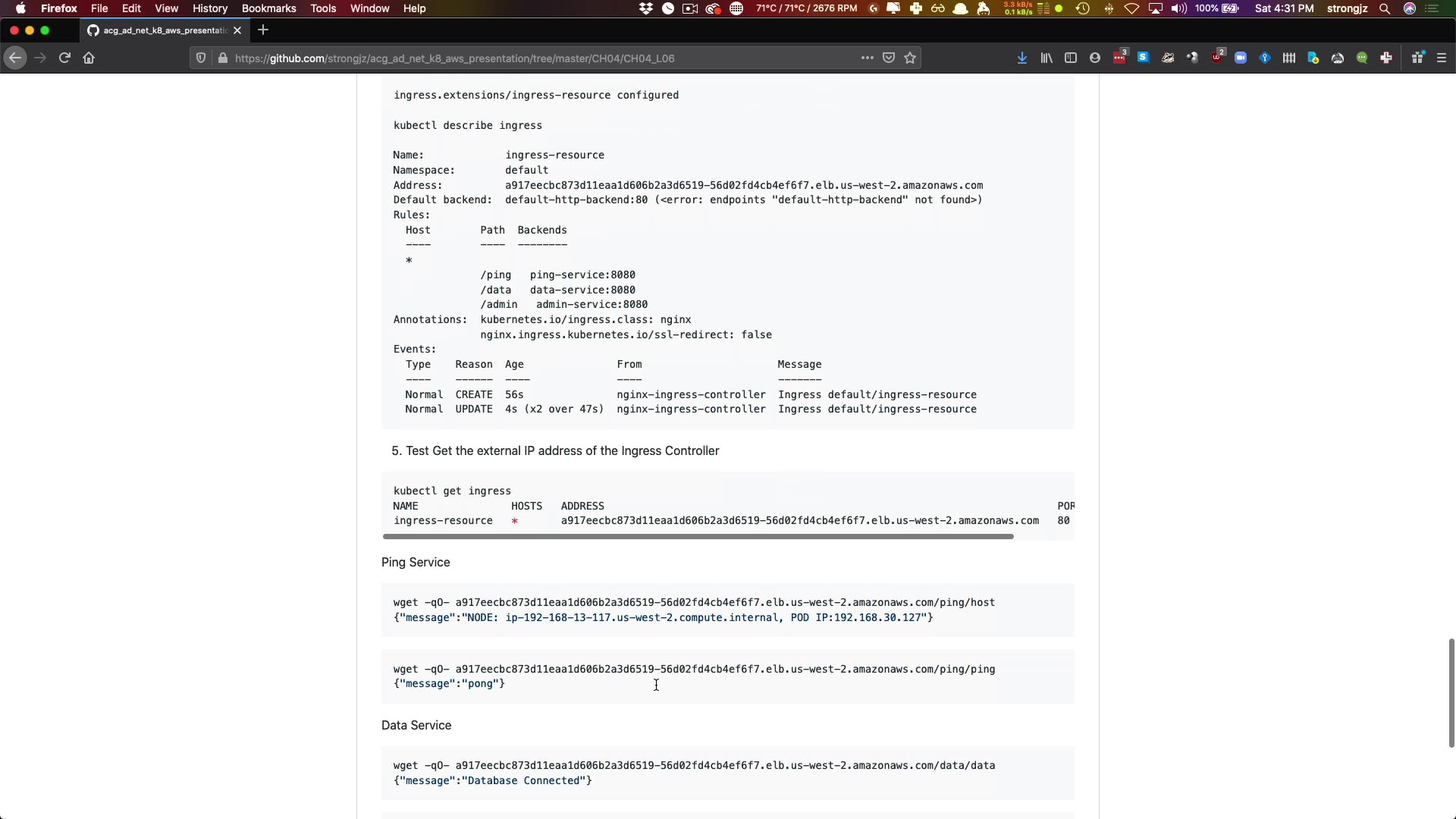Reload the current page
The width and height of the screenshot is (1456, 819).
coord(64,58)
